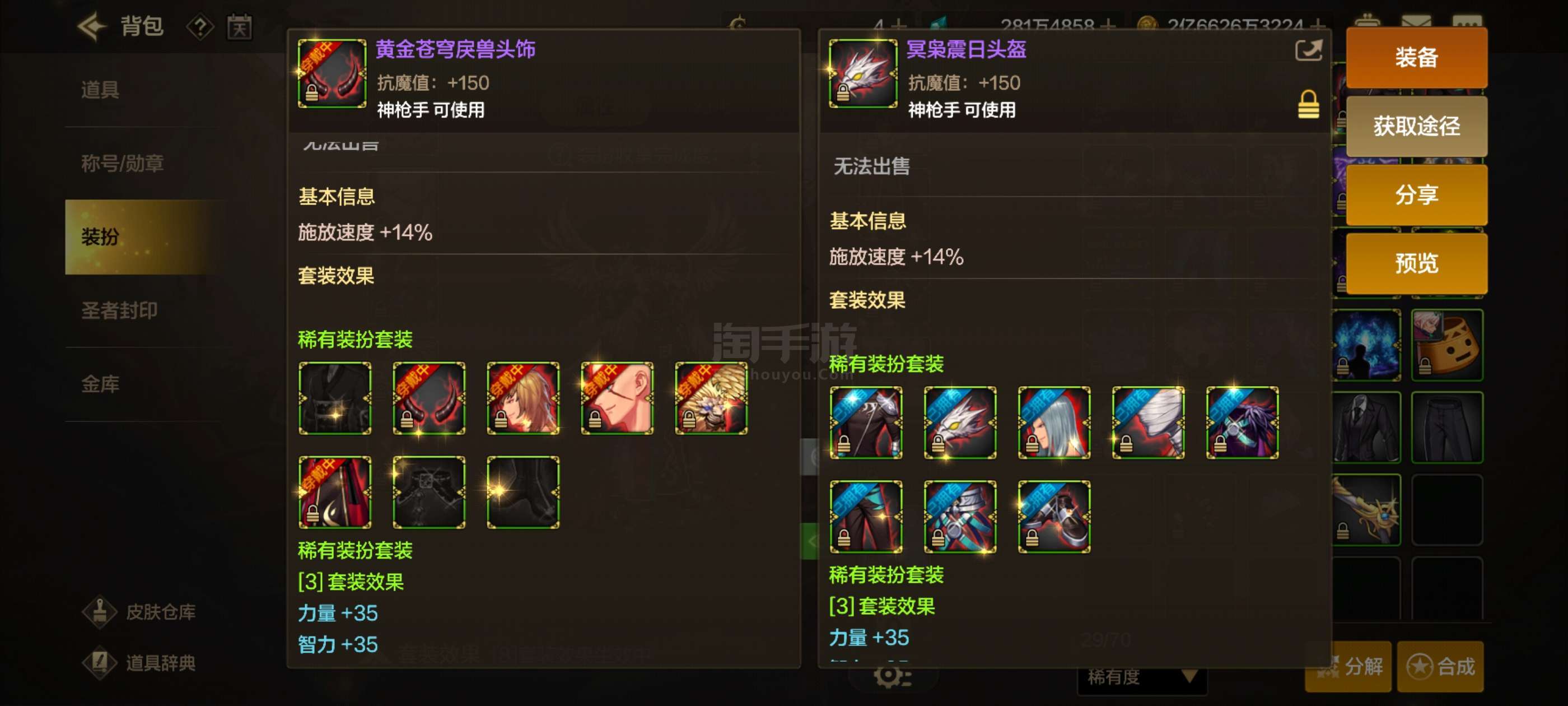Switch to the 道具 tab

coord(100,90)
